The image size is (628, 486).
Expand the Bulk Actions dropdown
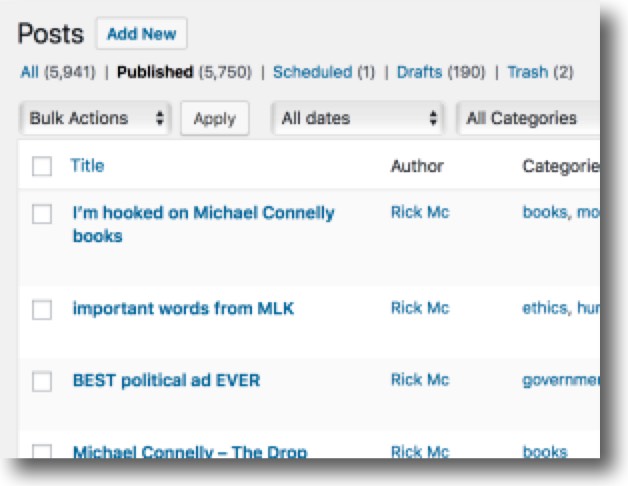pyautogui.click(x=96, y=118)
